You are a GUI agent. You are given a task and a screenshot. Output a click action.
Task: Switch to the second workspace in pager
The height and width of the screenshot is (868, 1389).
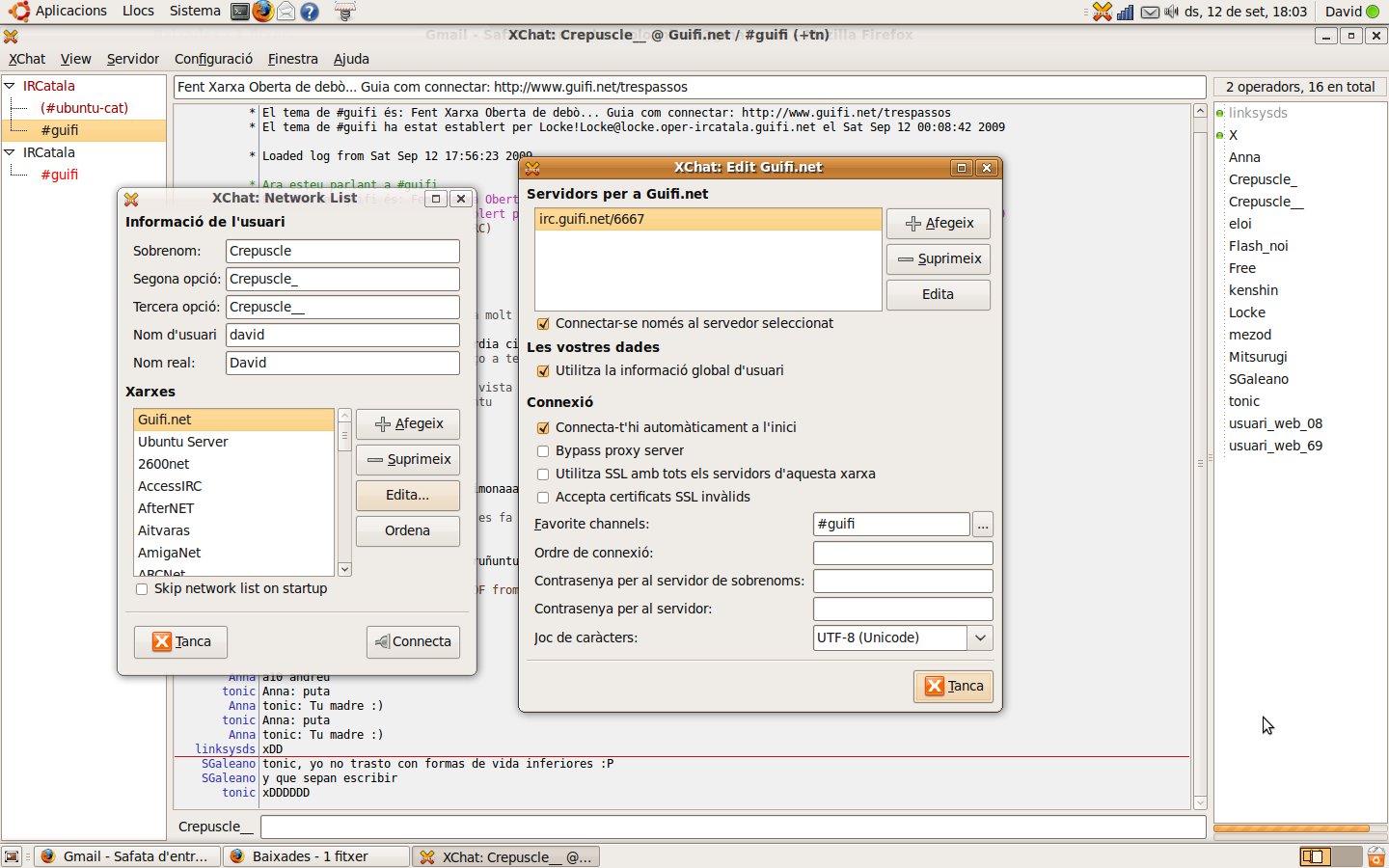(x=1345, y=856)
